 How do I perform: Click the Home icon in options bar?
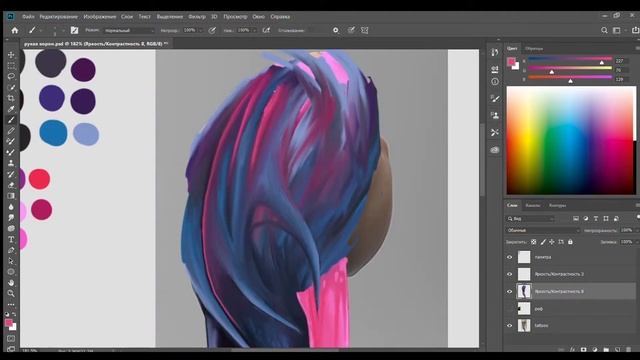pos(15,30)
